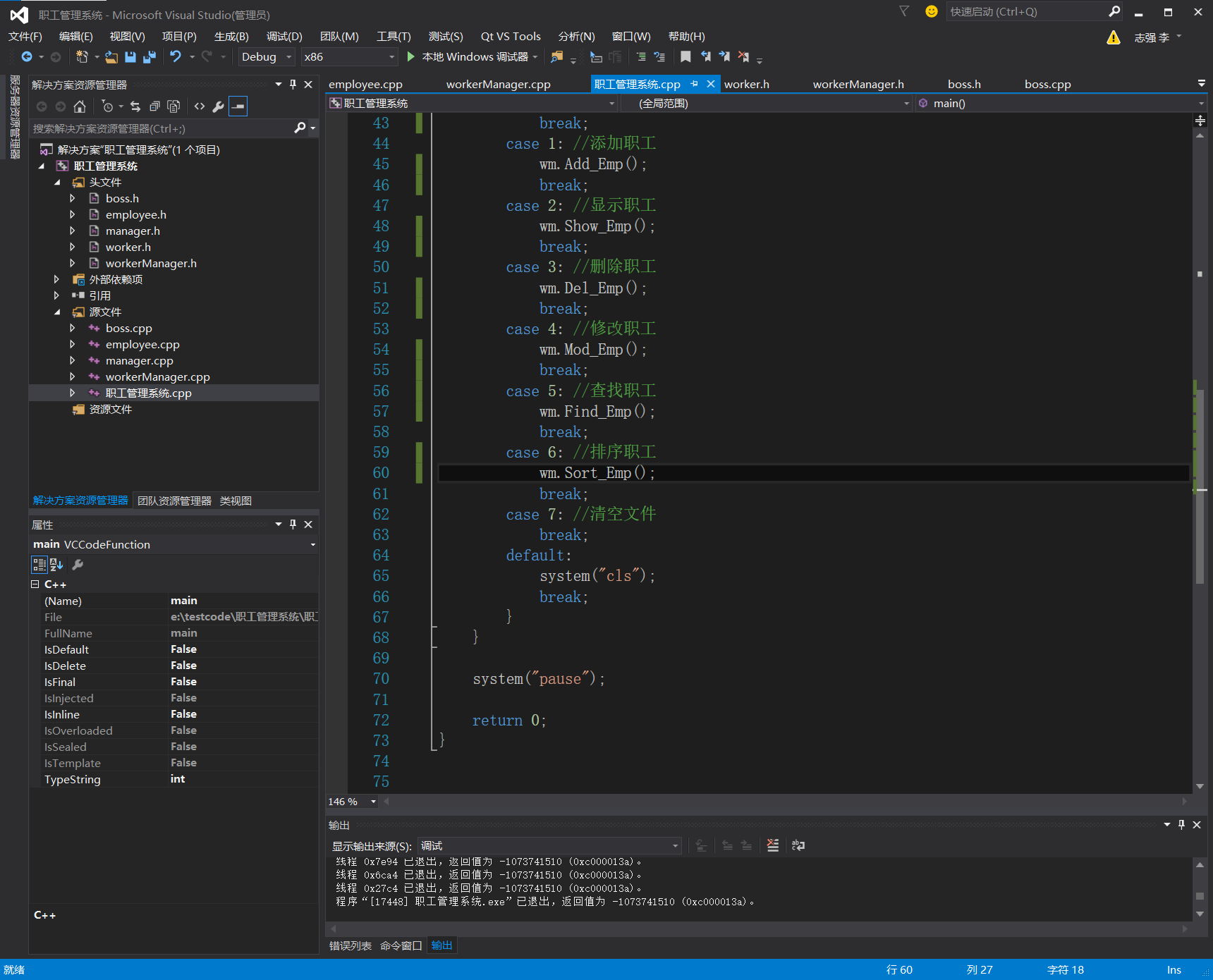Click the Uncomment selected lines icon
This screenshot has width=1213, height=980.
point(659,57)
